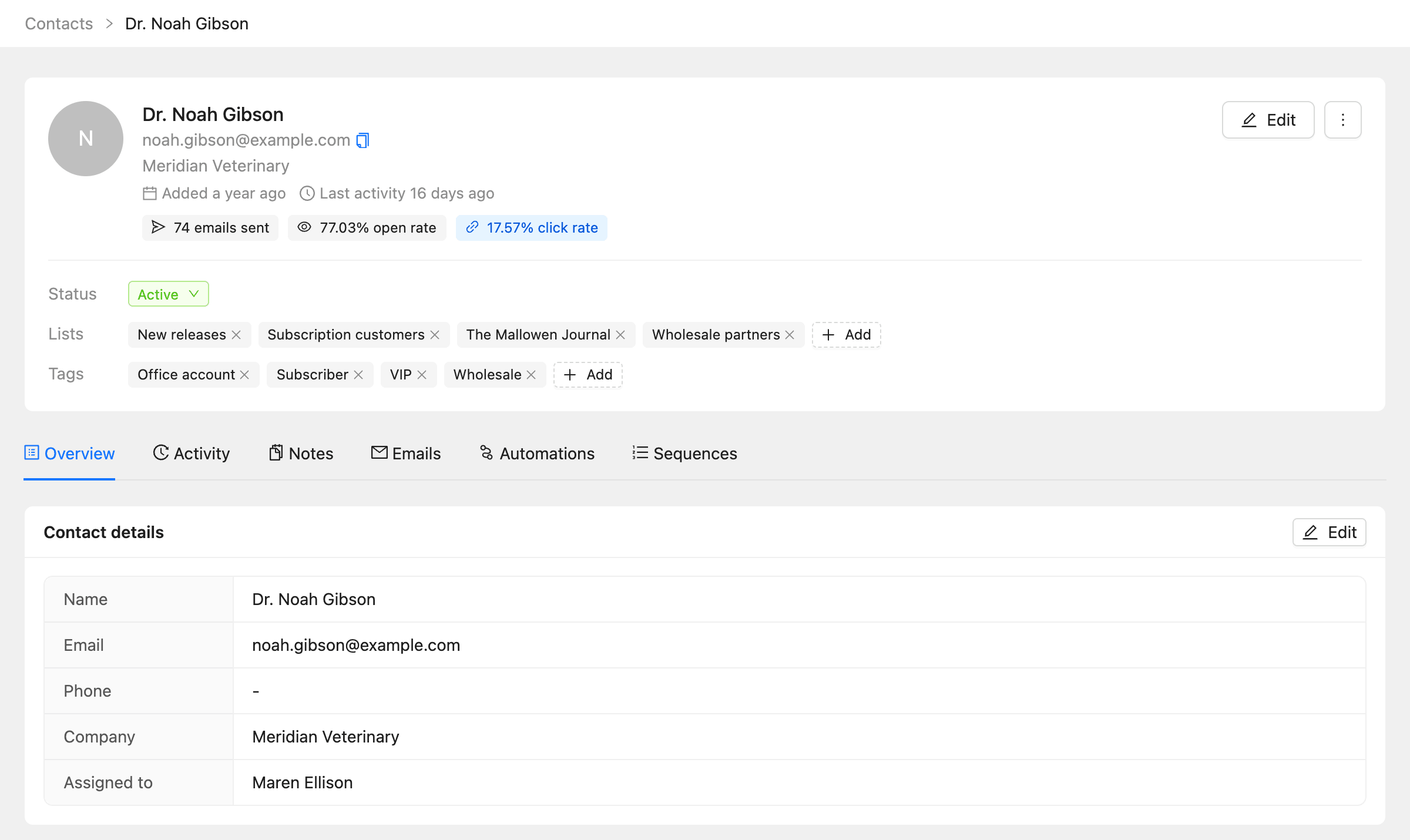Remove the VIP tag
This screenshot has height=840, width=1410.
[x=422, y=375]
